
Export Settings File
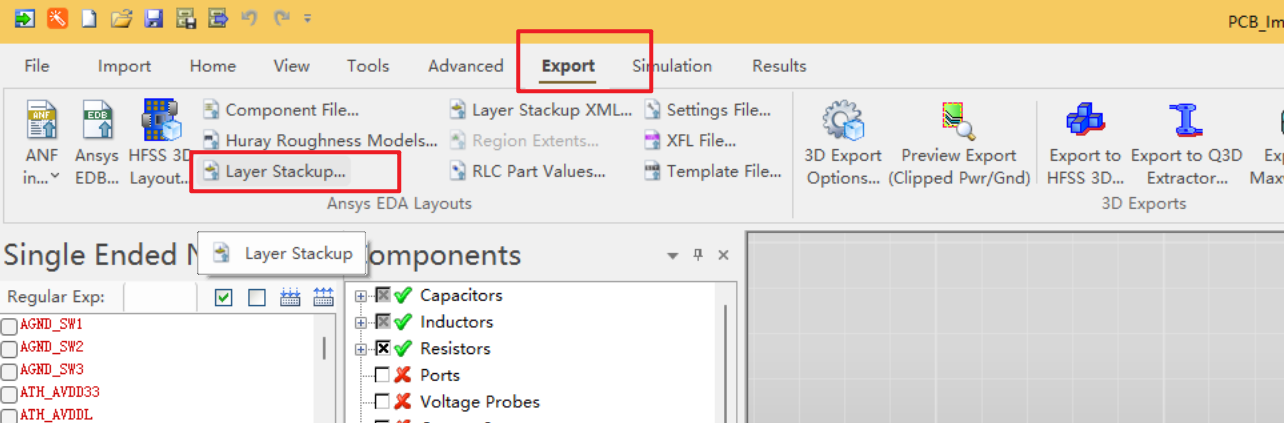point(707,110)
